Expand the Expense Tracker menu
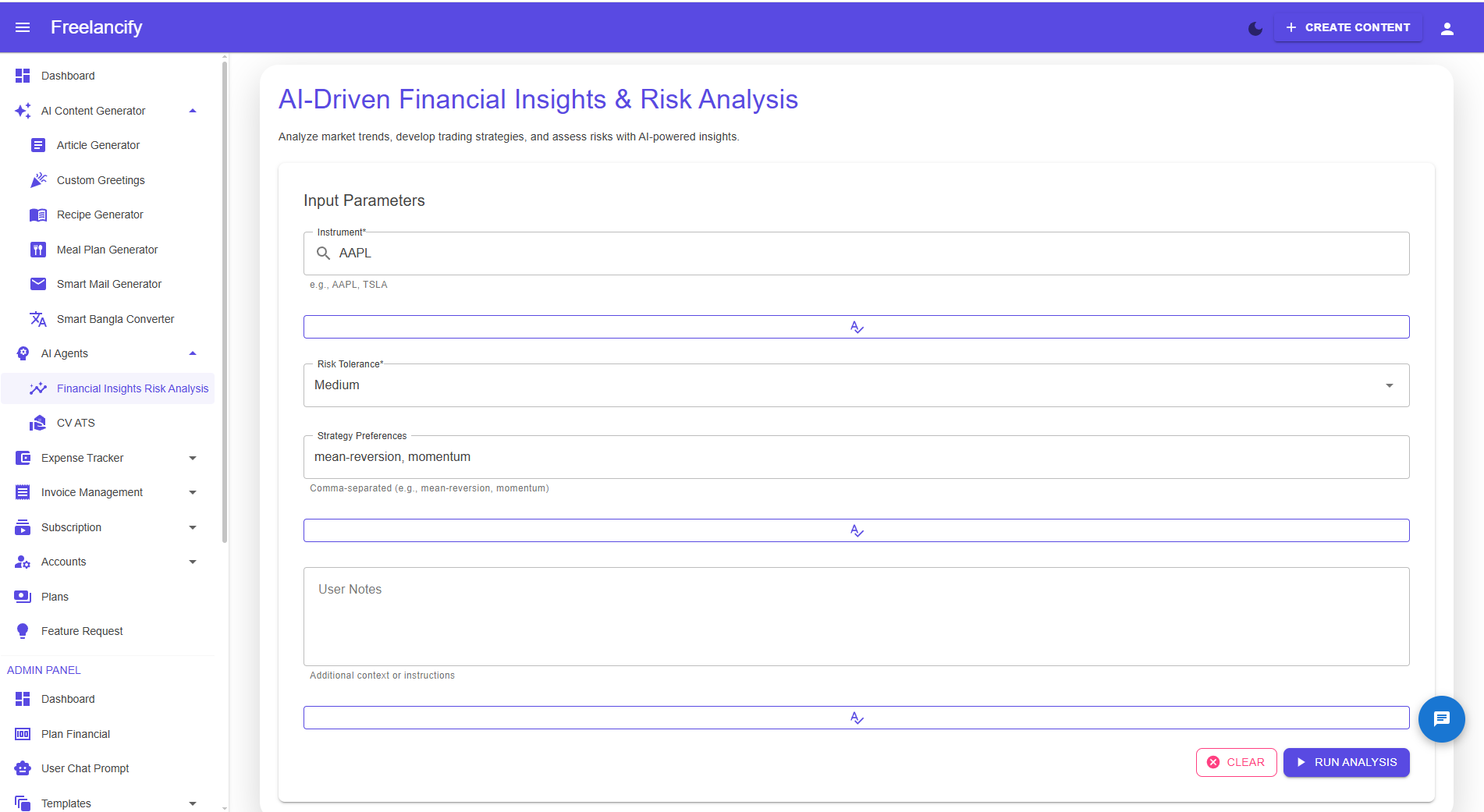The width and height of the screenshot is (1484, 812). (193, 458)
